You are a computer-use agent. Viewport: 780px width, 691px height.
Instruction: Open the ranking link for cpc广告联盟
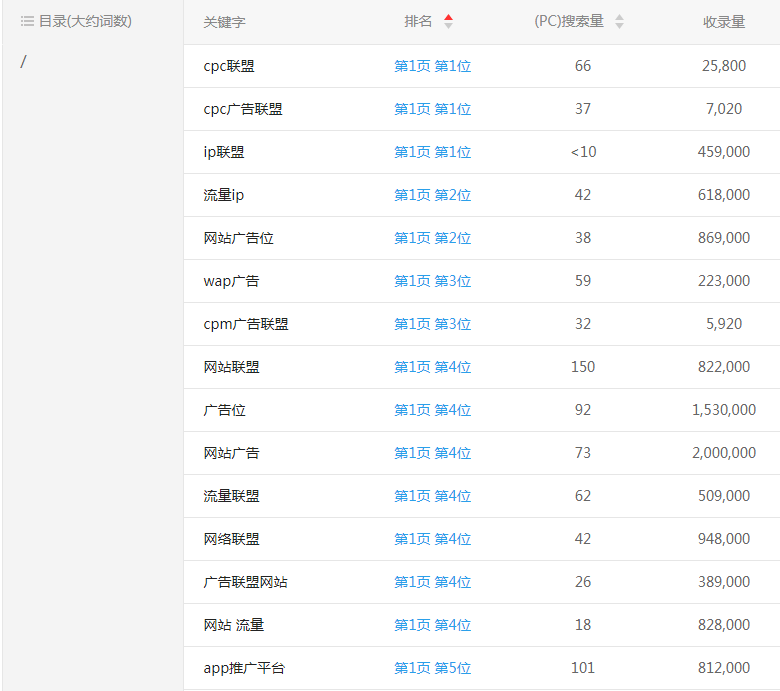pos(432,109)
